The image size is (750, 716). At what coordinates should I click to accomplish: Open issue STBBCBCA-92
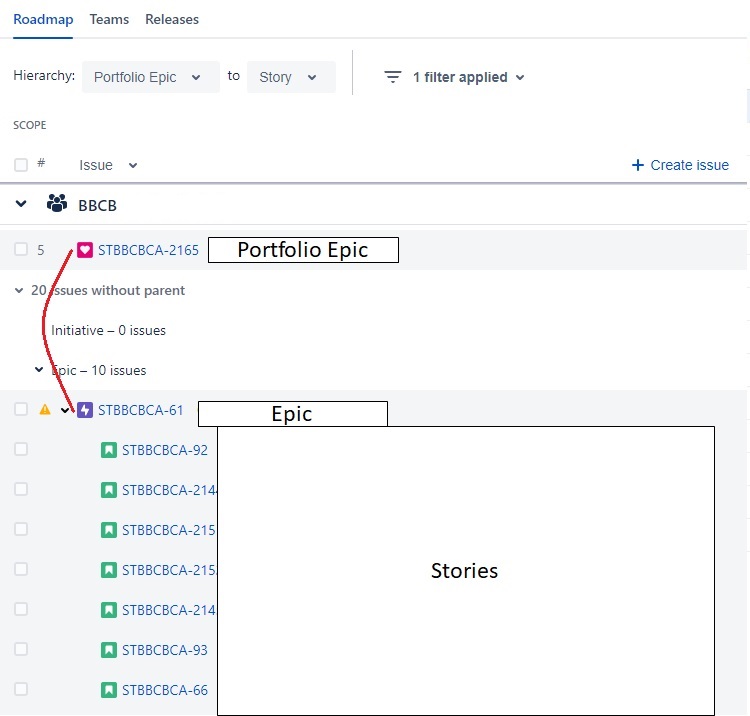[x=165, y=451]
